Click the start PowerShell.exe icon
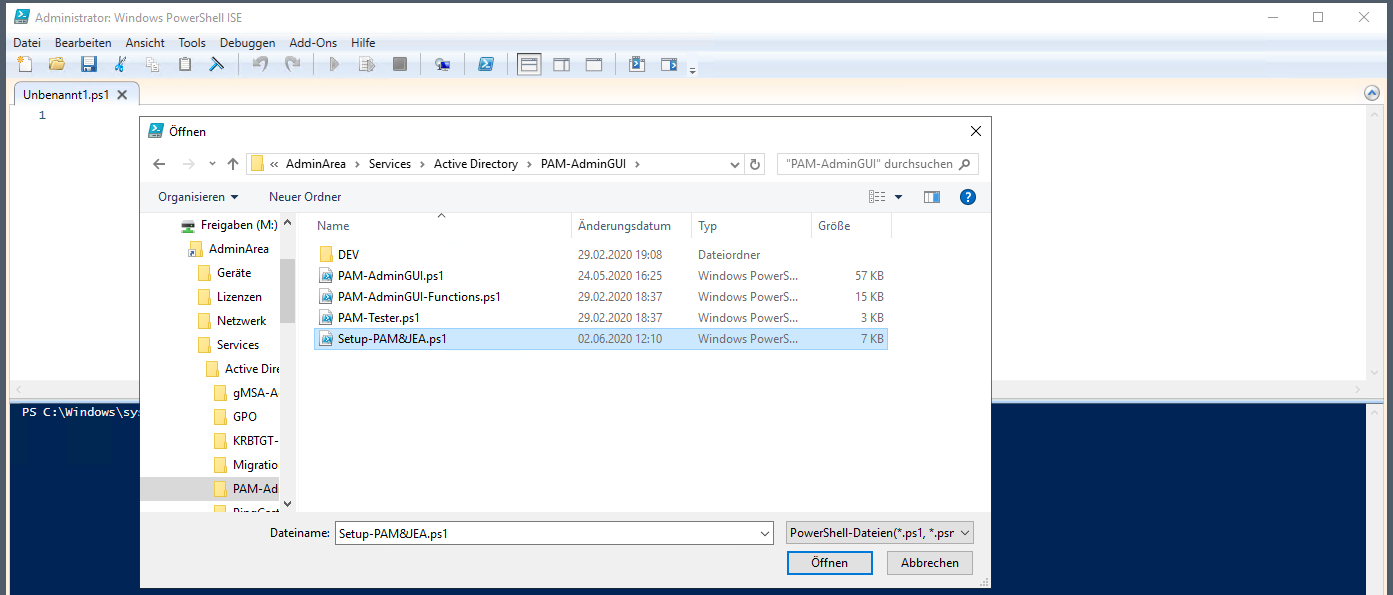The image size is (1393, 595). (485, 65)
